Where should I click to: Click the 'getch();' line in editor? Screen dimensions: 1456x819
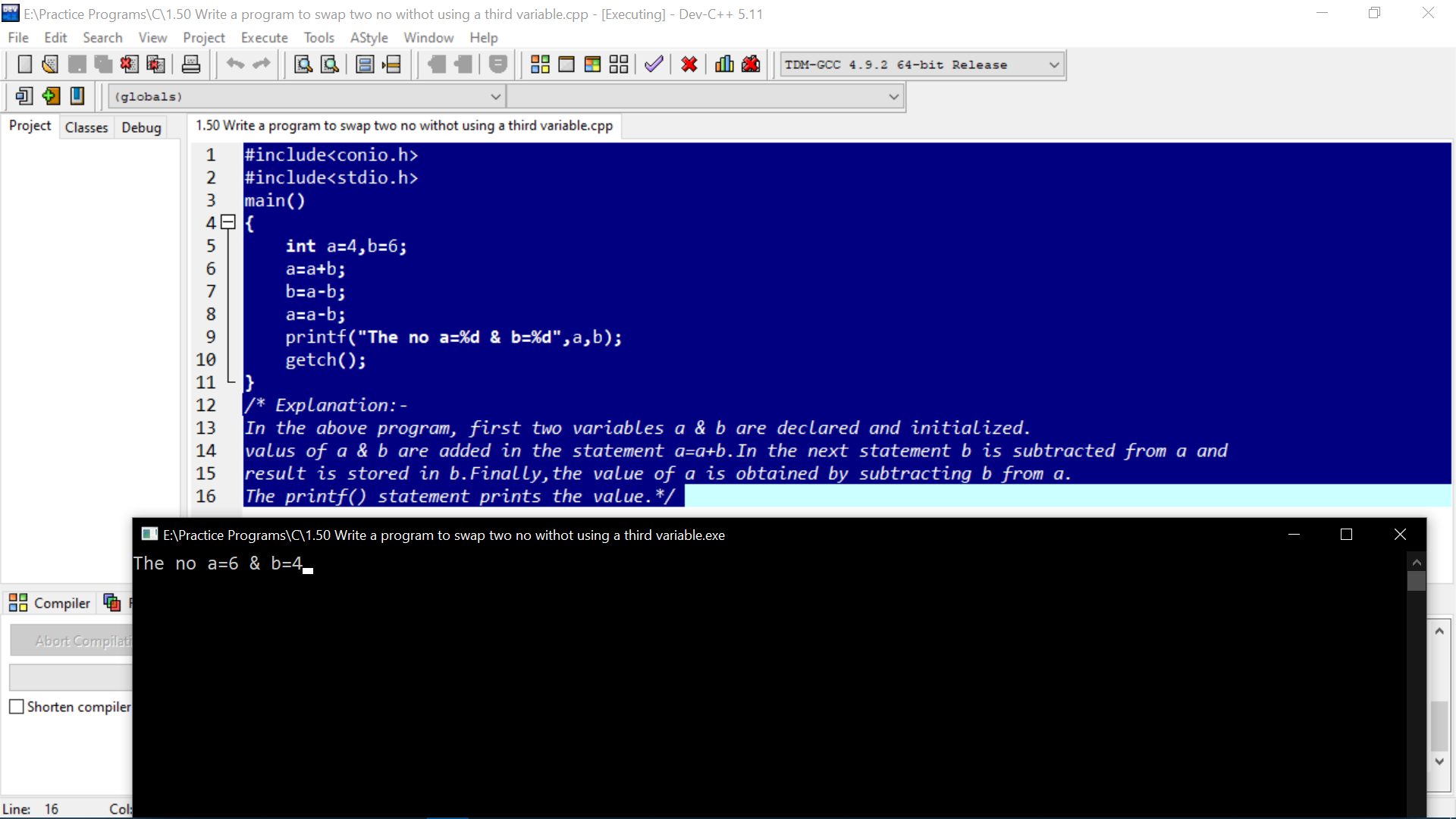[x=325, y=359]
